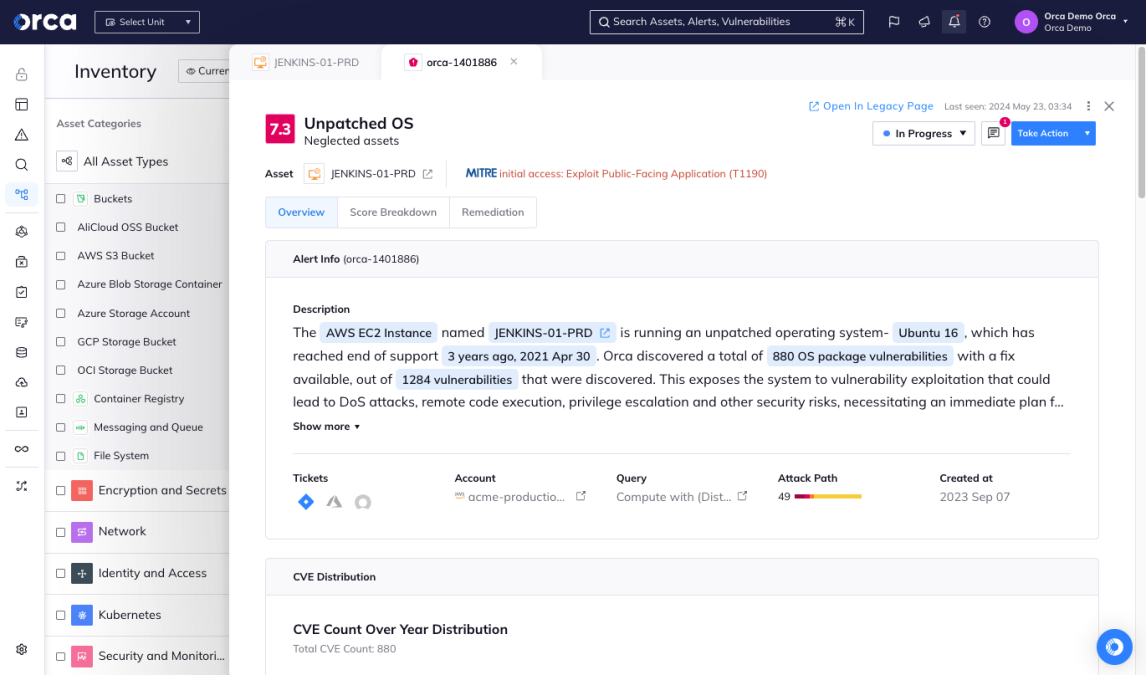
Task: Open the user account dropdown arrow
Action: click(1125, 22)
